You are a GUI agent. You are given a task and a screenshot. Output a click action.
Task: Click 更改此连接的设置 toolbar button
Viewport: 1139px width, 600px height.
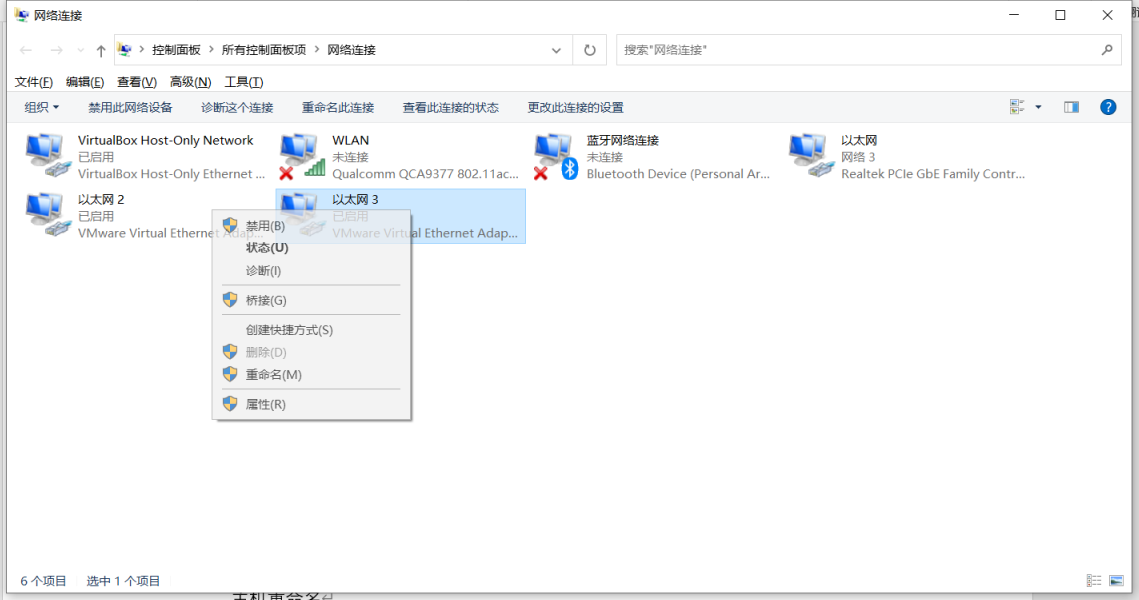pyautogui.click(x=575, y=108)
